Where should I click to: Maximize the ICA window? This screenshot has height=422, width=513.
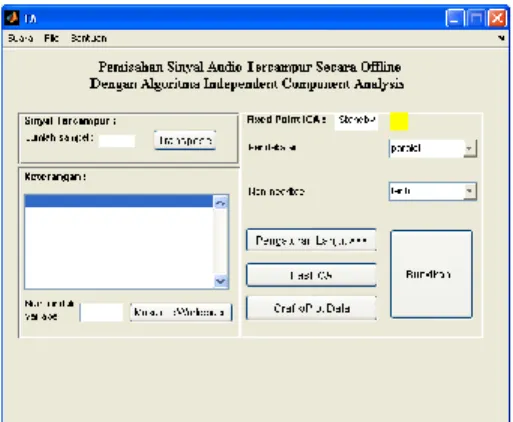476,18
